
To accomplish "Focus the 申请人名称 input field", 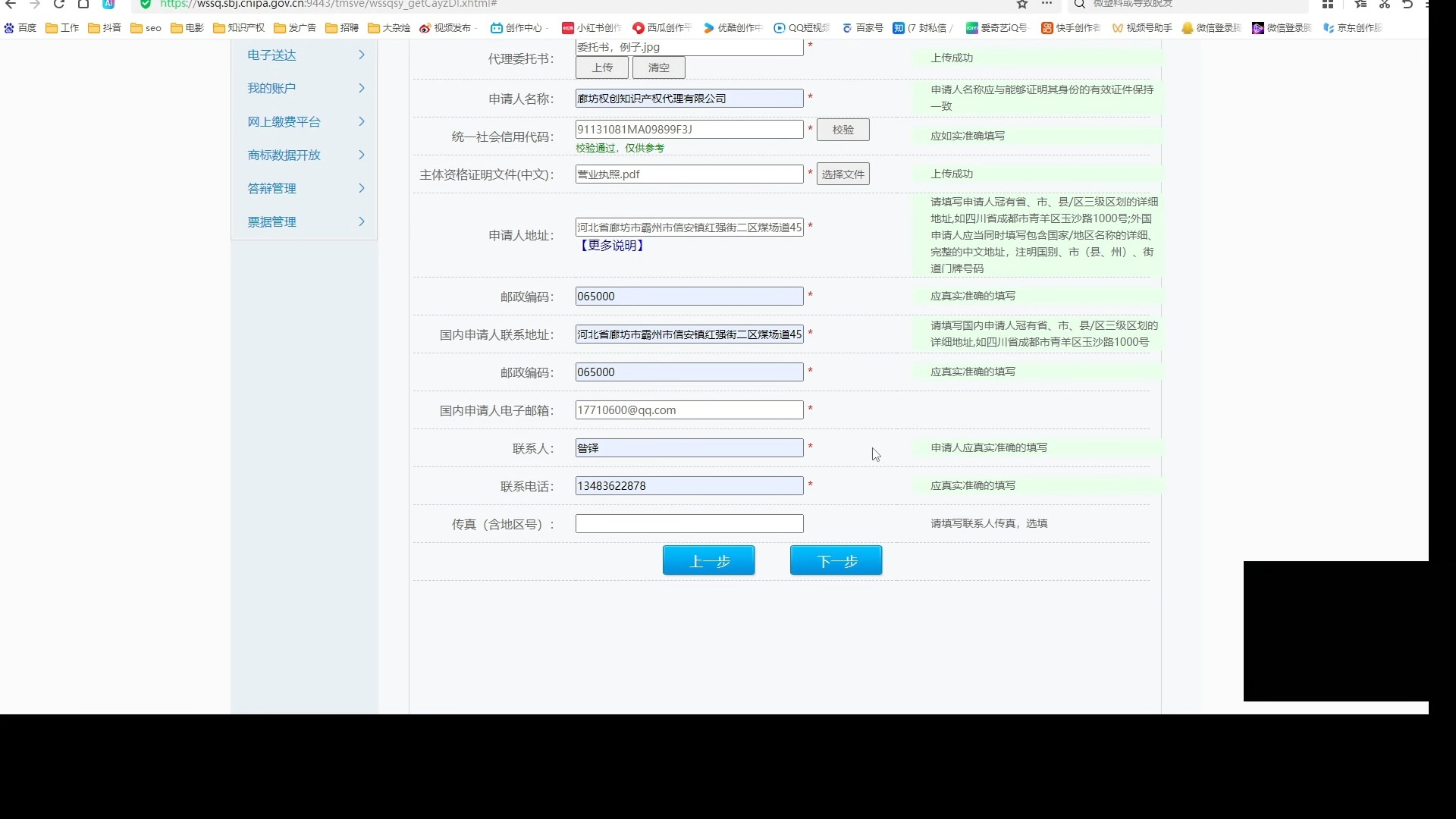I will [x=689, y=99].
